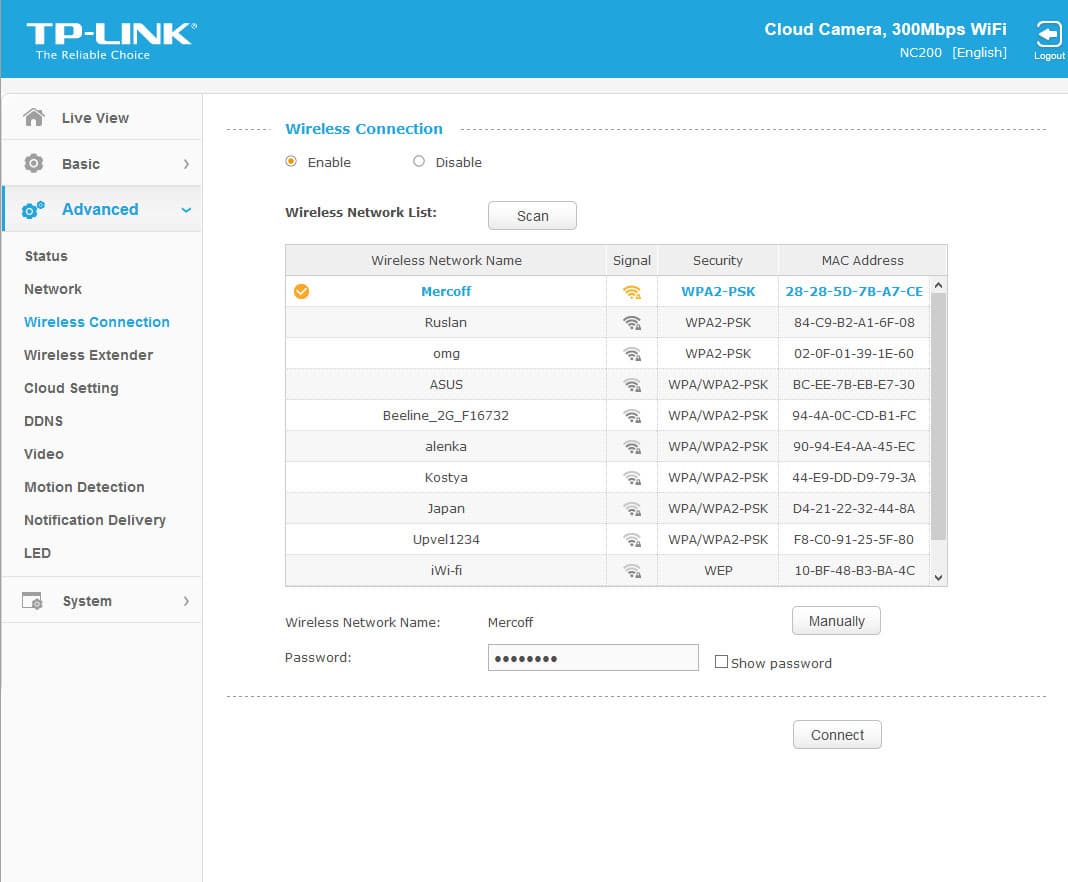
Task: Open the Motion Detection menu item
Action: (x=84, y=487)
